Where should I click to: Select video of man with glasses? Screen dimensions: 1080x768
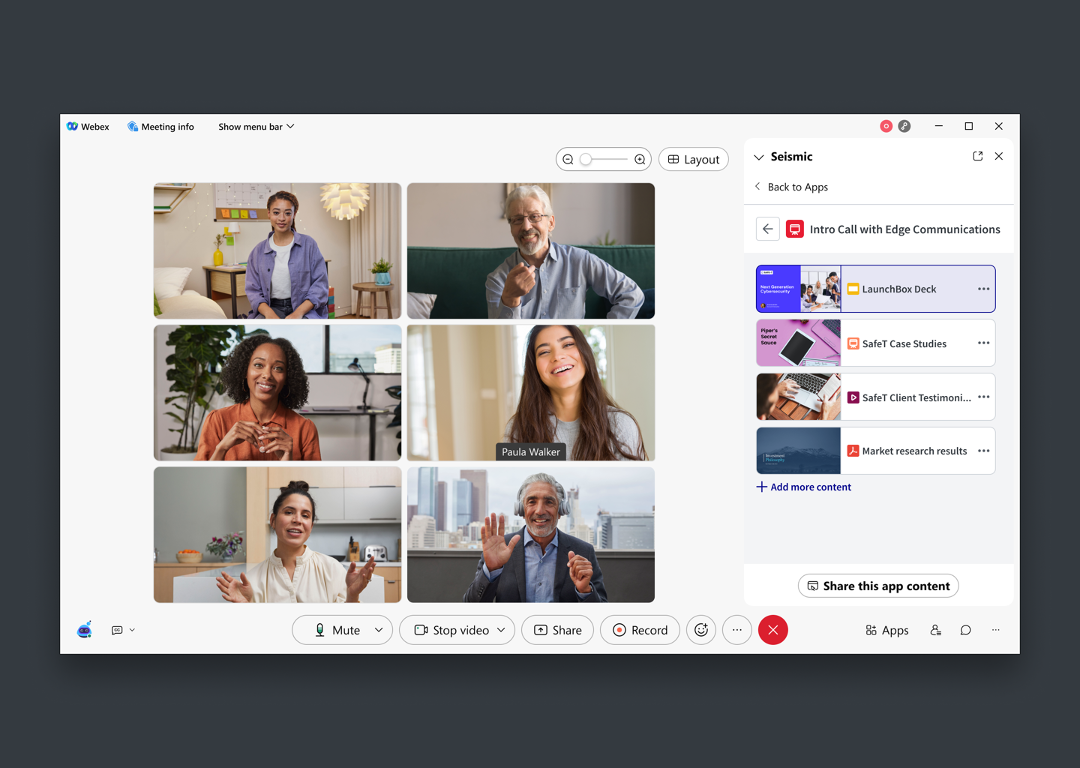(x=531, y=251)
